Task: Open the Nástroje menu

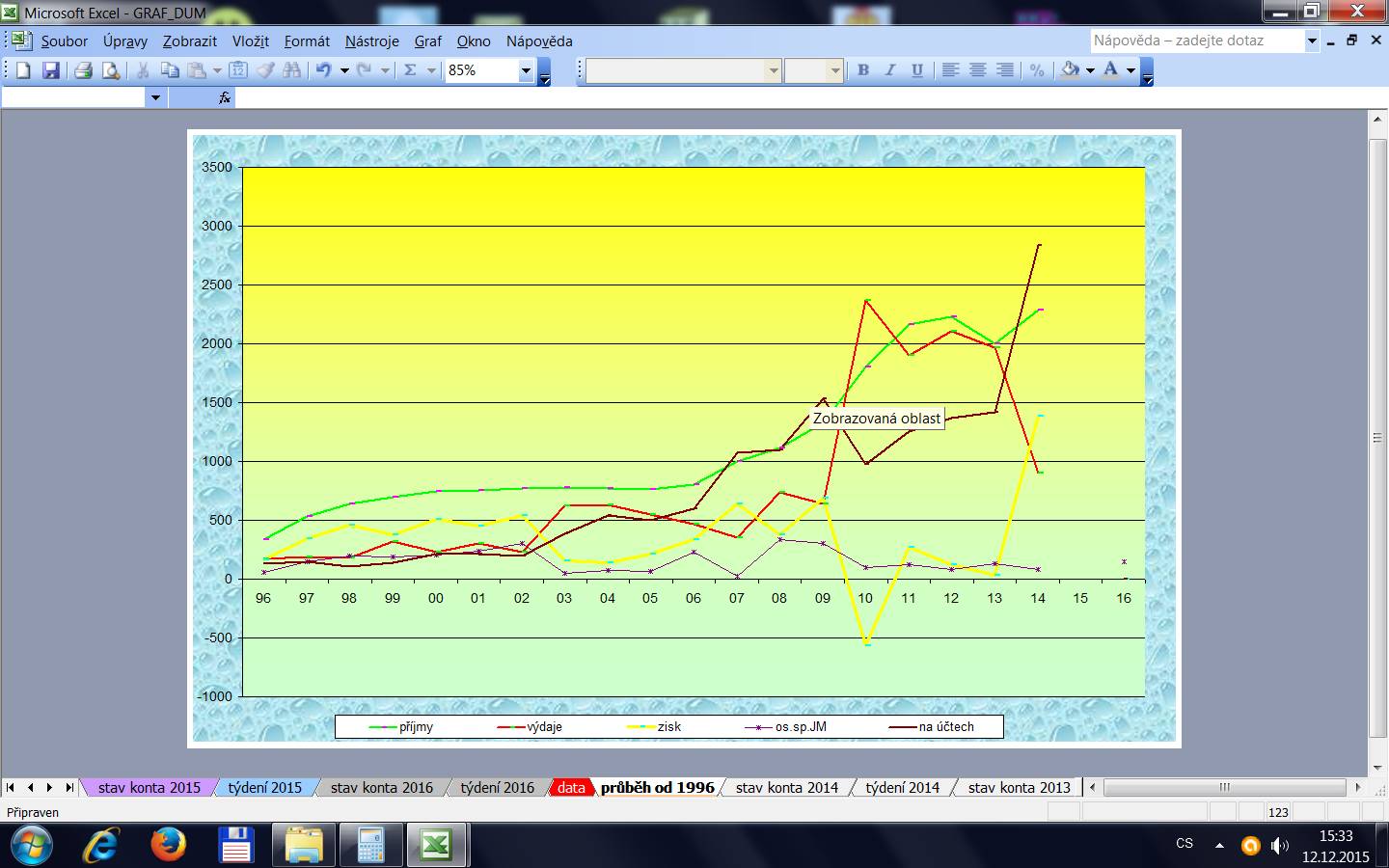Action: (x=372, y=41)
